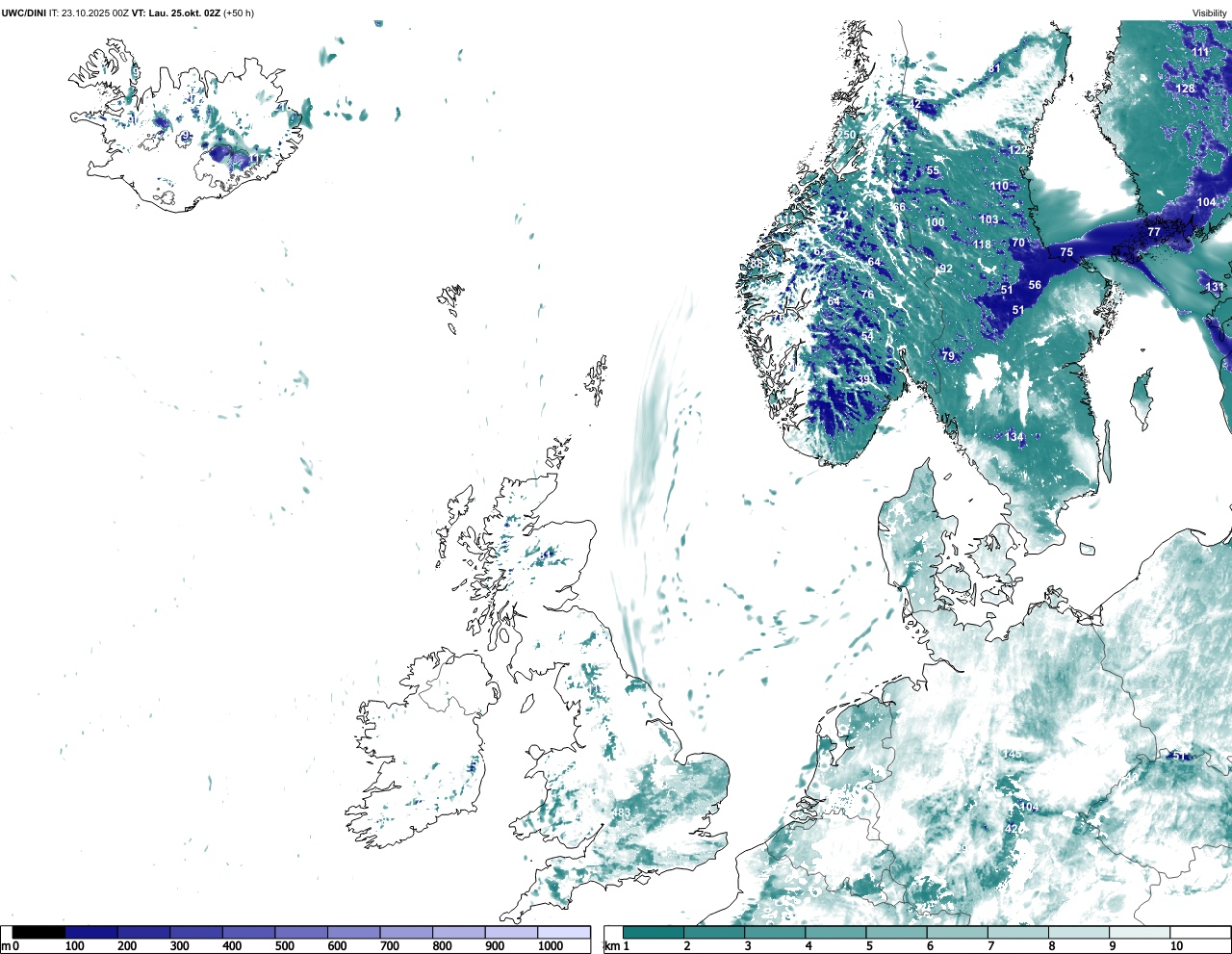The width and height of the screenshot is (1232, 954).
Task: Click the 100–200 m dark navy swatch
Action: (91, 932)
